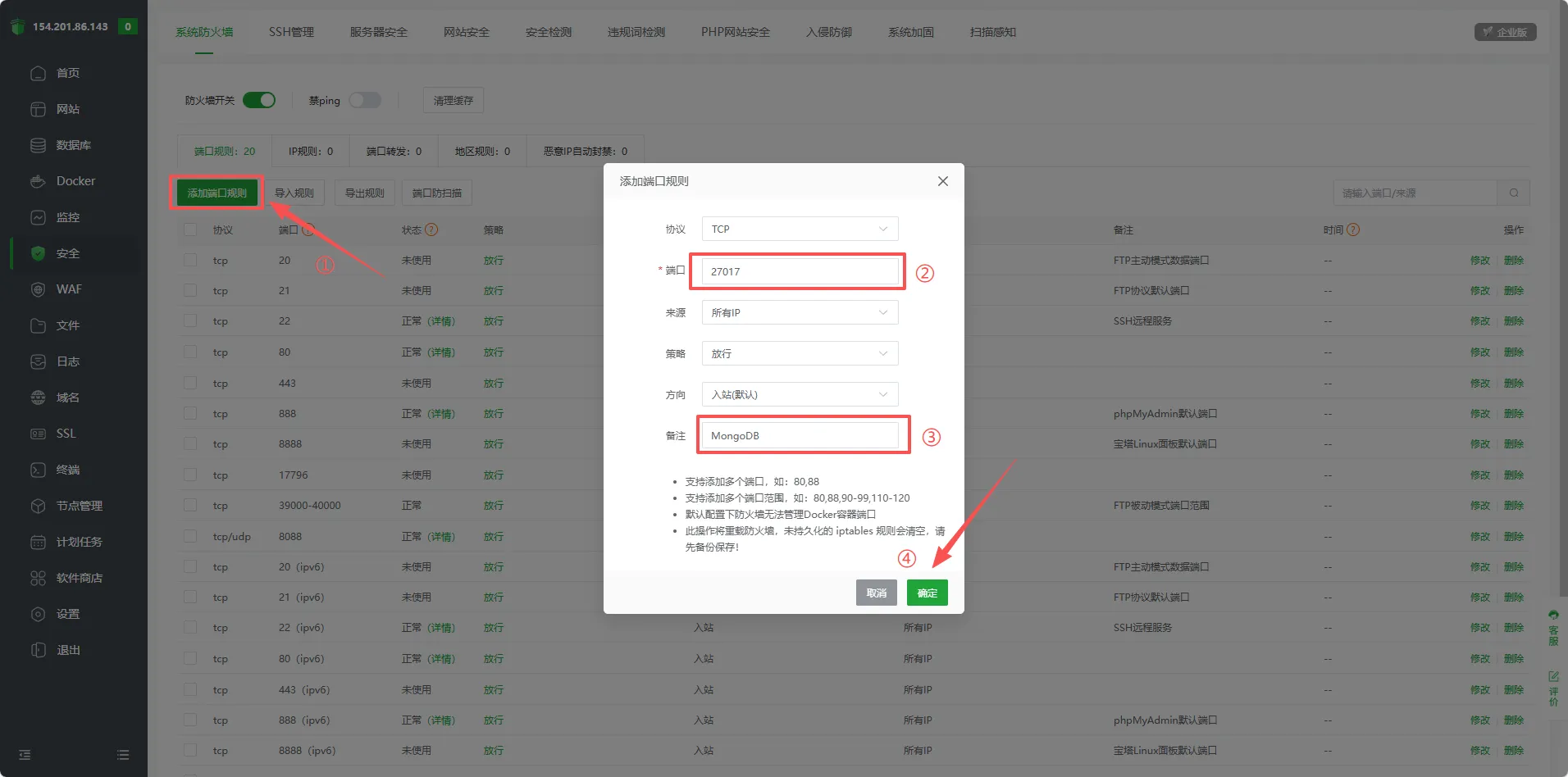Click the Docker icon in sidebar

click(38, 181)
